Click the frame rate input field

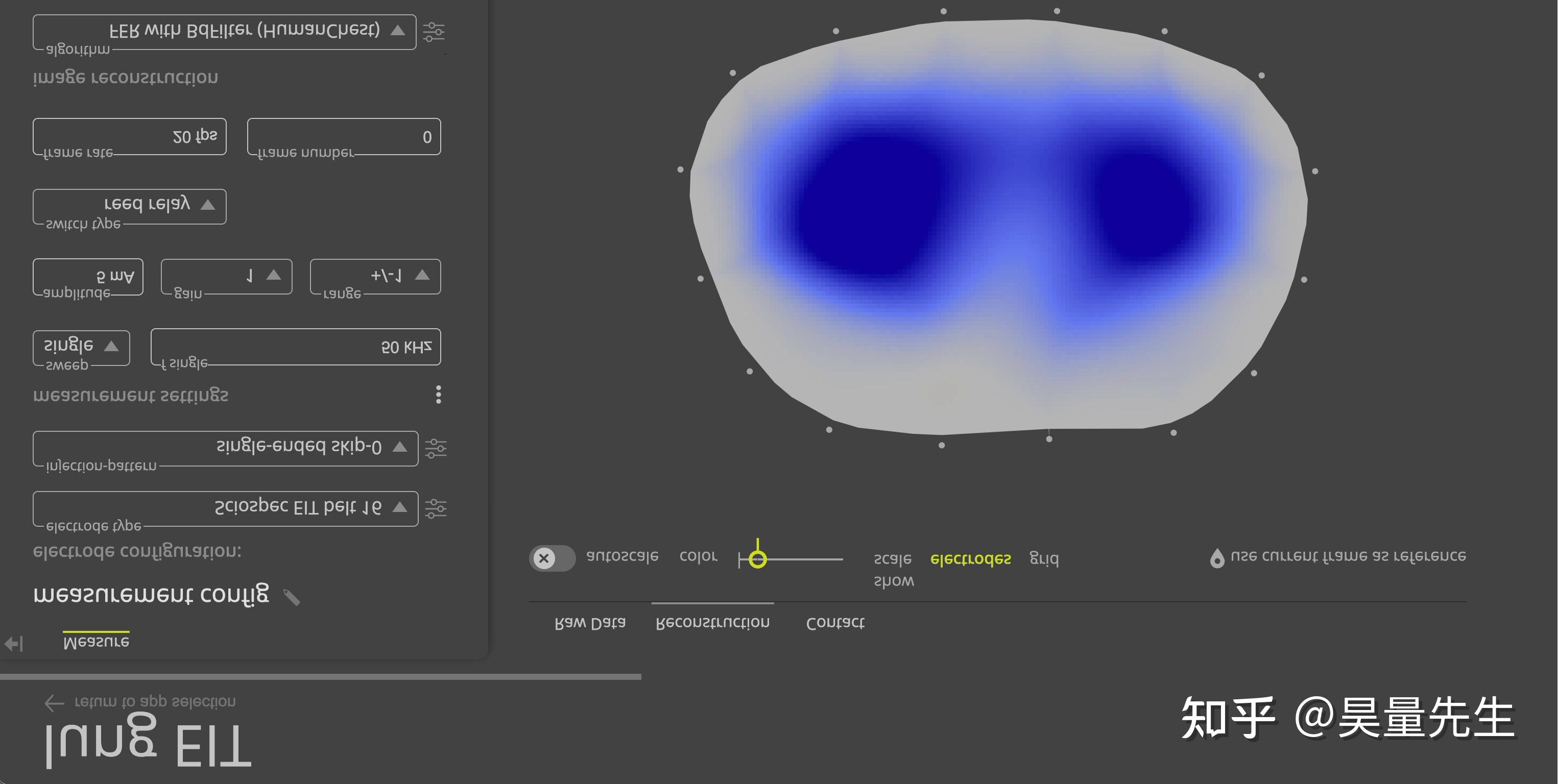click(129, 137)
